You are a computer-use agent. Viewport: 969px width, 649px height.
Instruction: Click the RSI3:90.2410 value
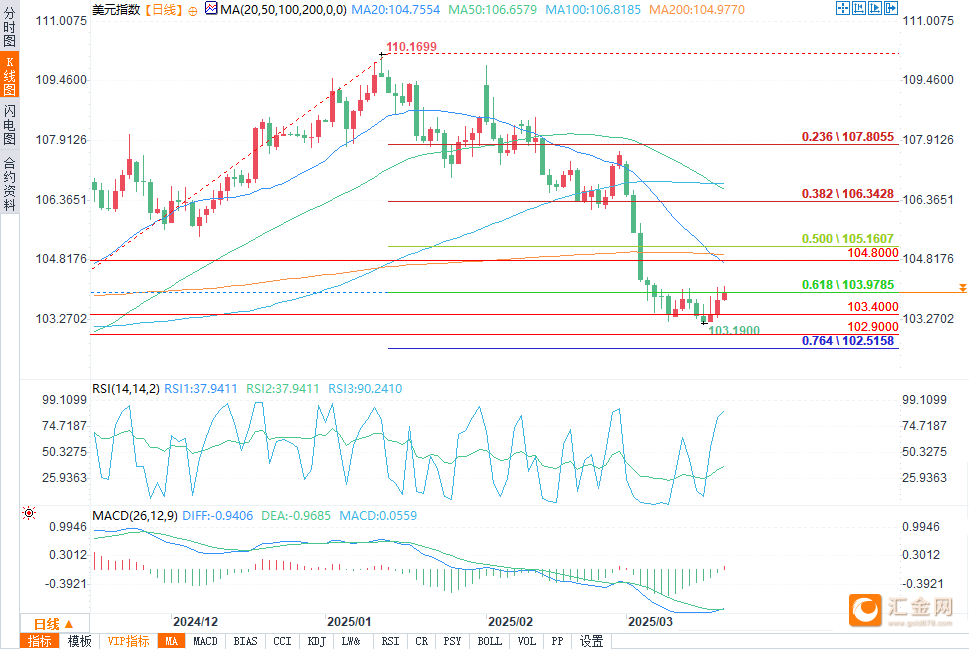pyautogui.click(x=365, y=389)
